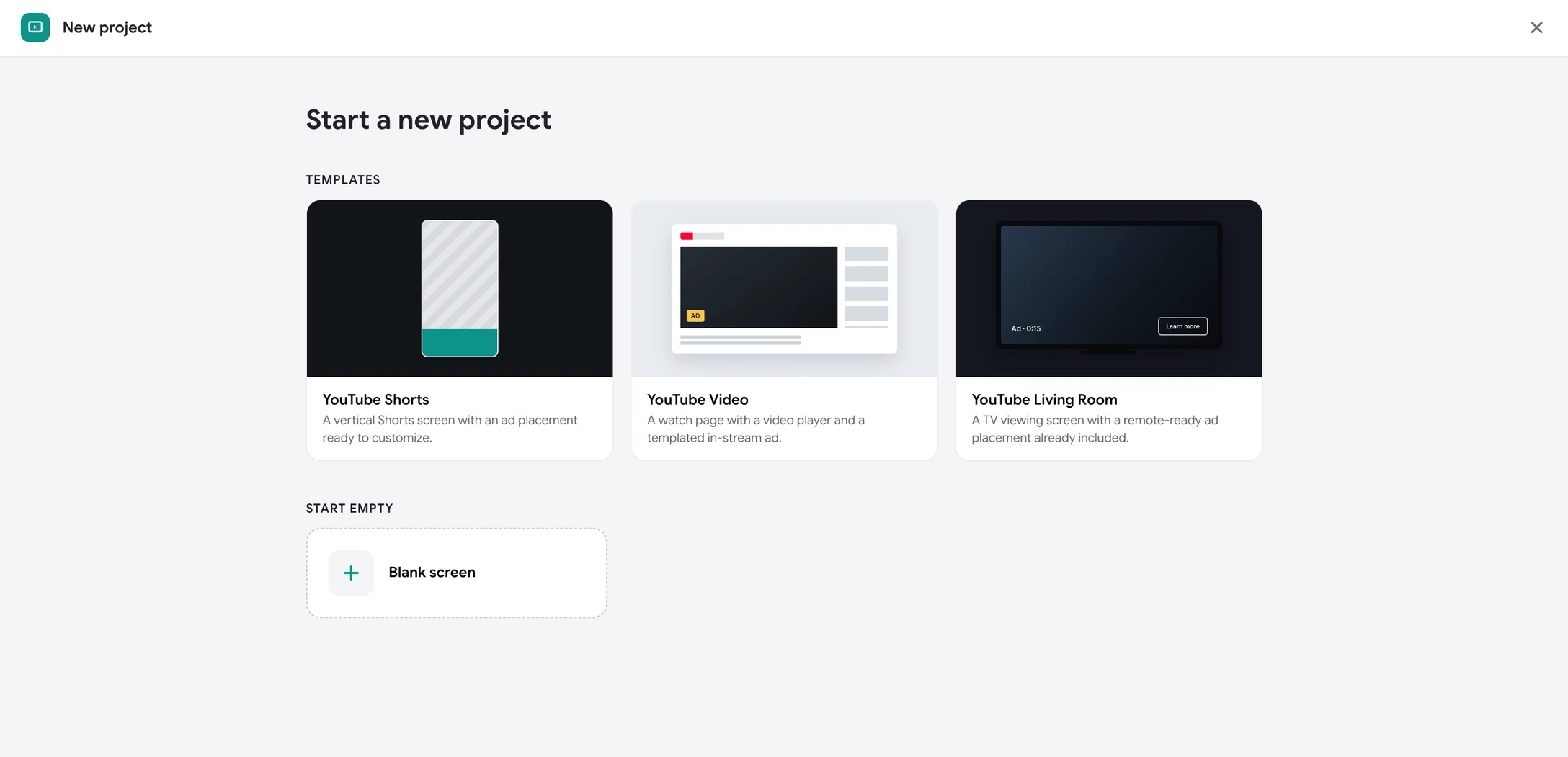Click the plus icon for Blank screen
Screen dimensions: 1568x757
point(351,573)
